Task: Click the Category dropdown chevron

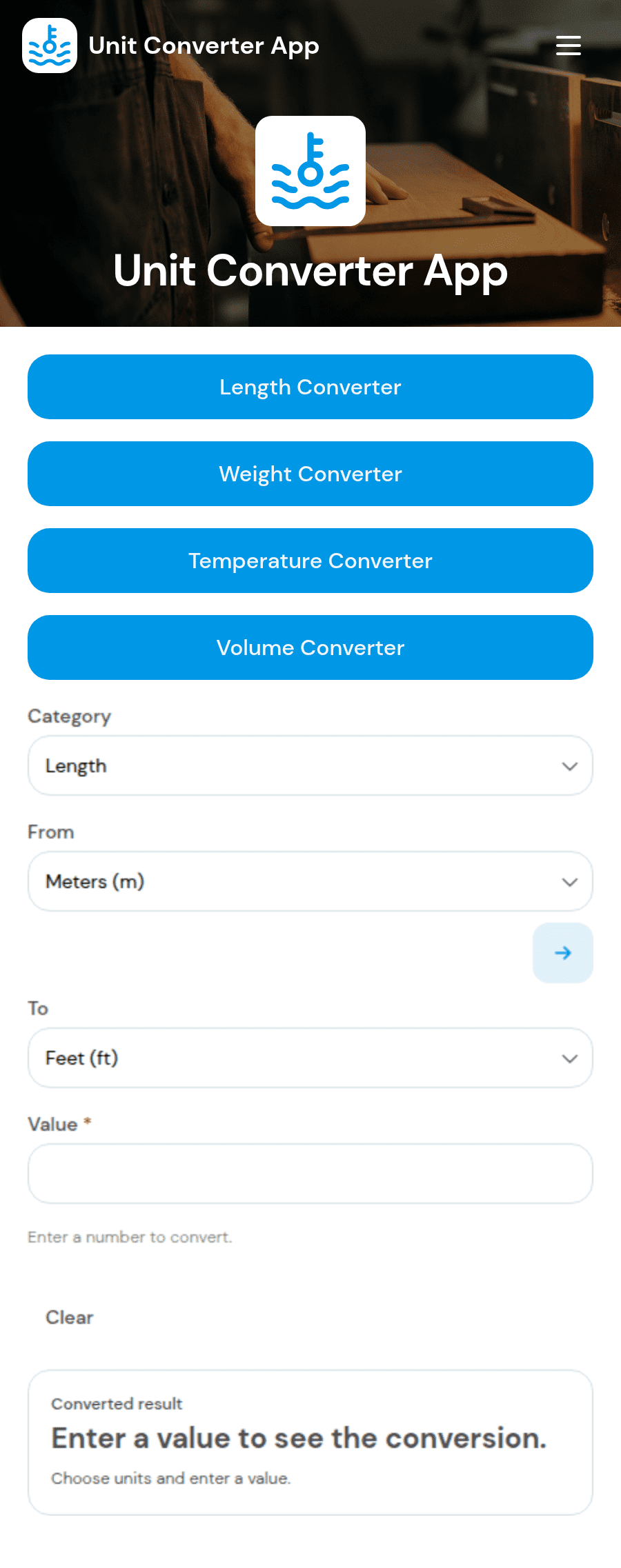Action: point(569,766)
